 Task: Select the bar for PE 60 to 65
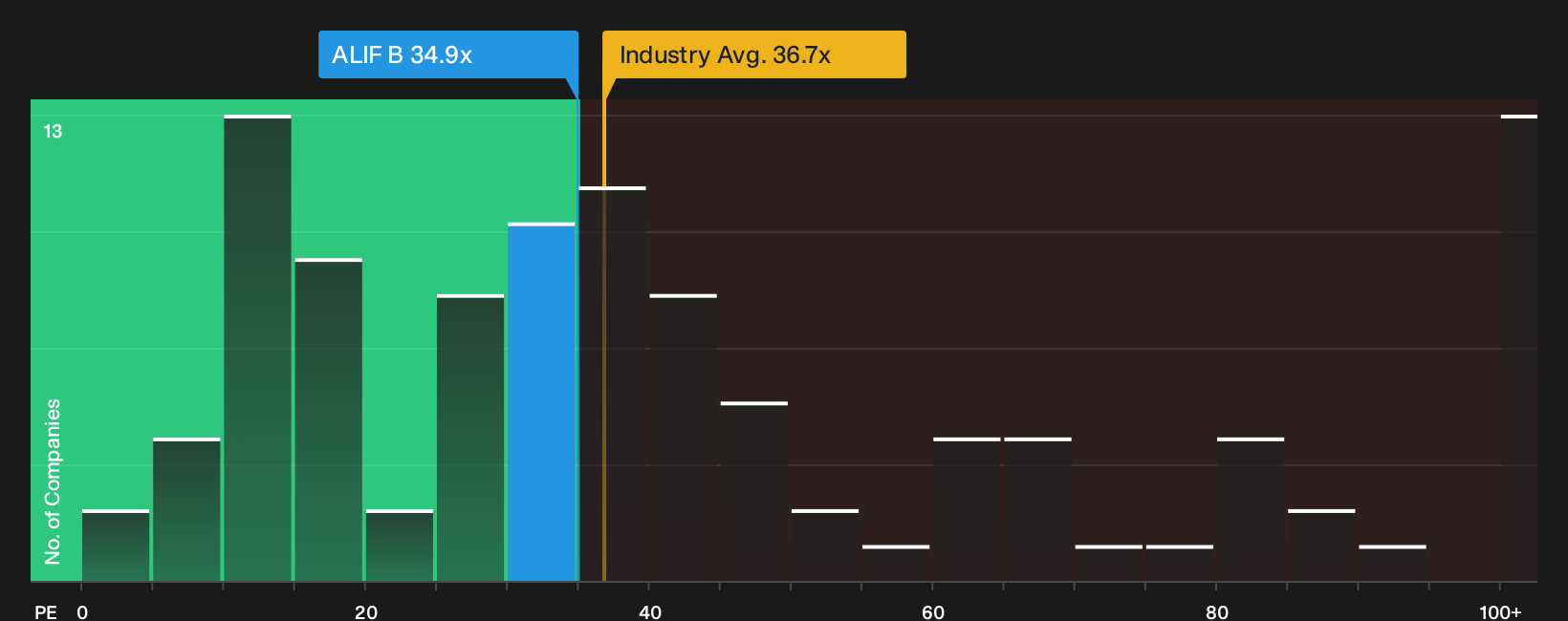[x=967, y=510]
